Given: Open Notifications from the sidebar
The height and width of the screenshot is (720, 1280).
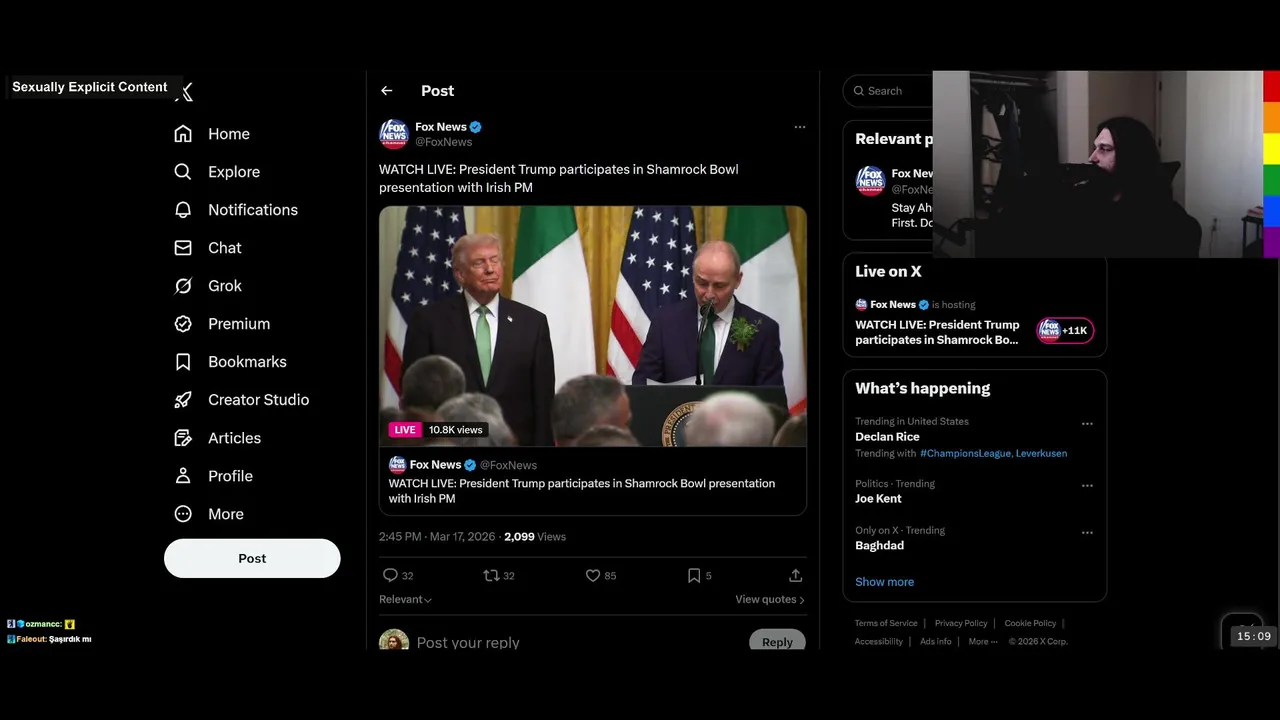Looking at the screenshot, I should (x=183, y=210).
